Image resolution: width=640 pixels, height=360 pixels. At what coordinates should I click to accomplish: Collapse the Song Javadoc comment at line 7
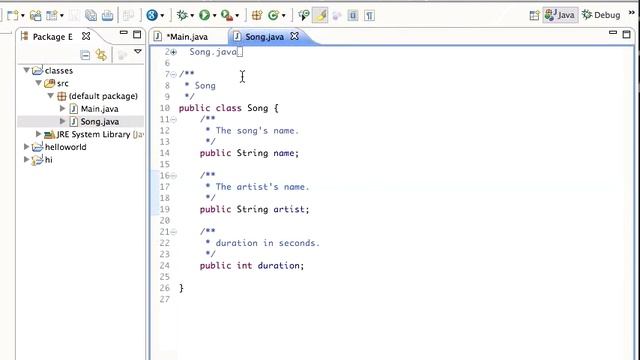tap(173, 74)
